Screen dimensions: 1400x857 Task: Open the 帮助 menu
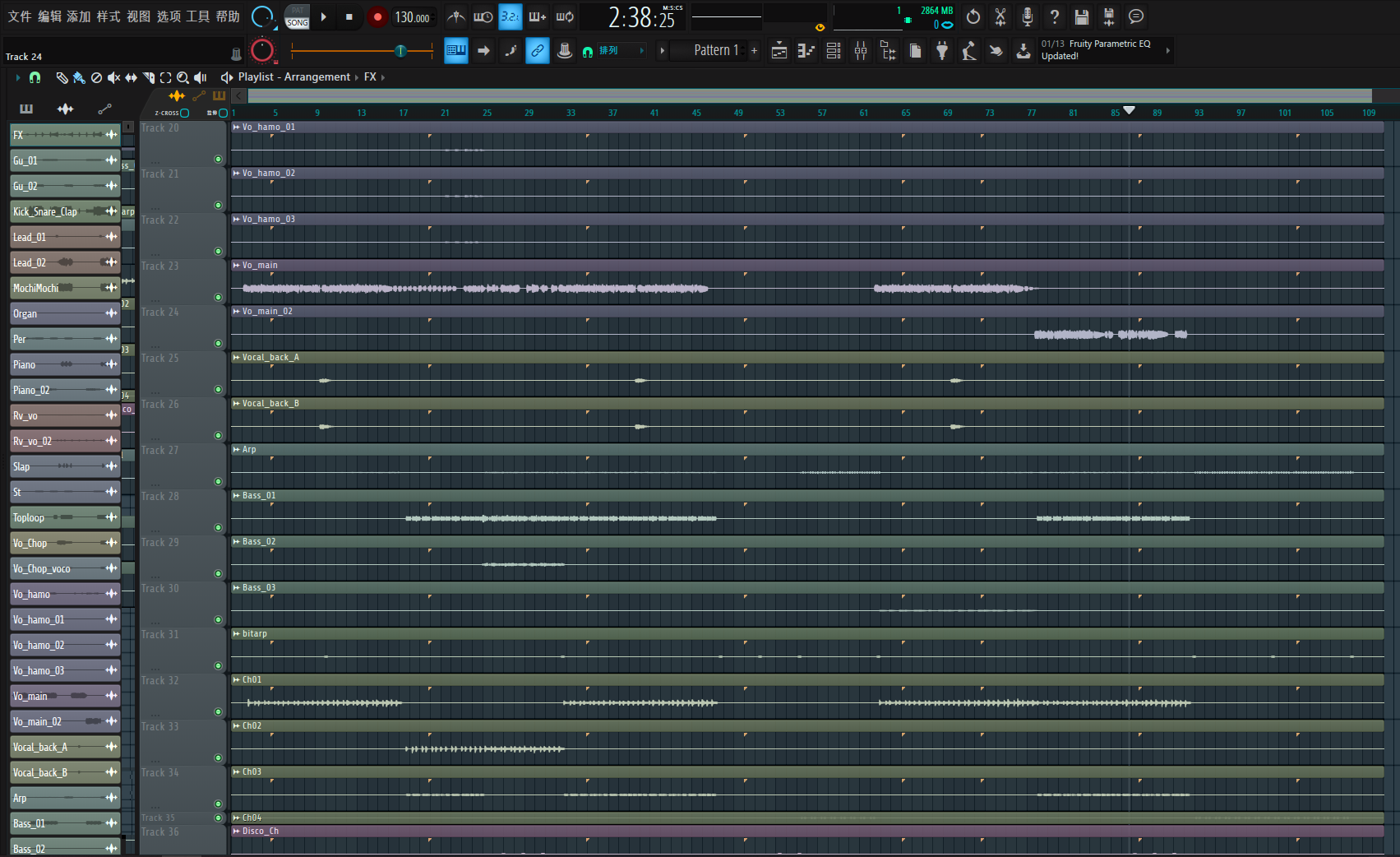[x=228, y=16]
